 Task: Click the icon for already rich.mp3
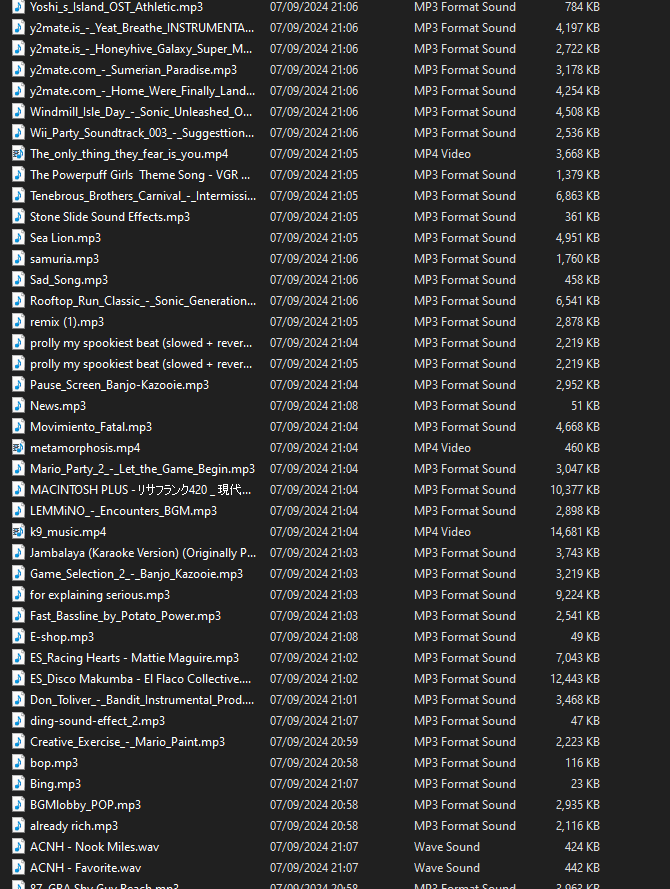(18, 825)
